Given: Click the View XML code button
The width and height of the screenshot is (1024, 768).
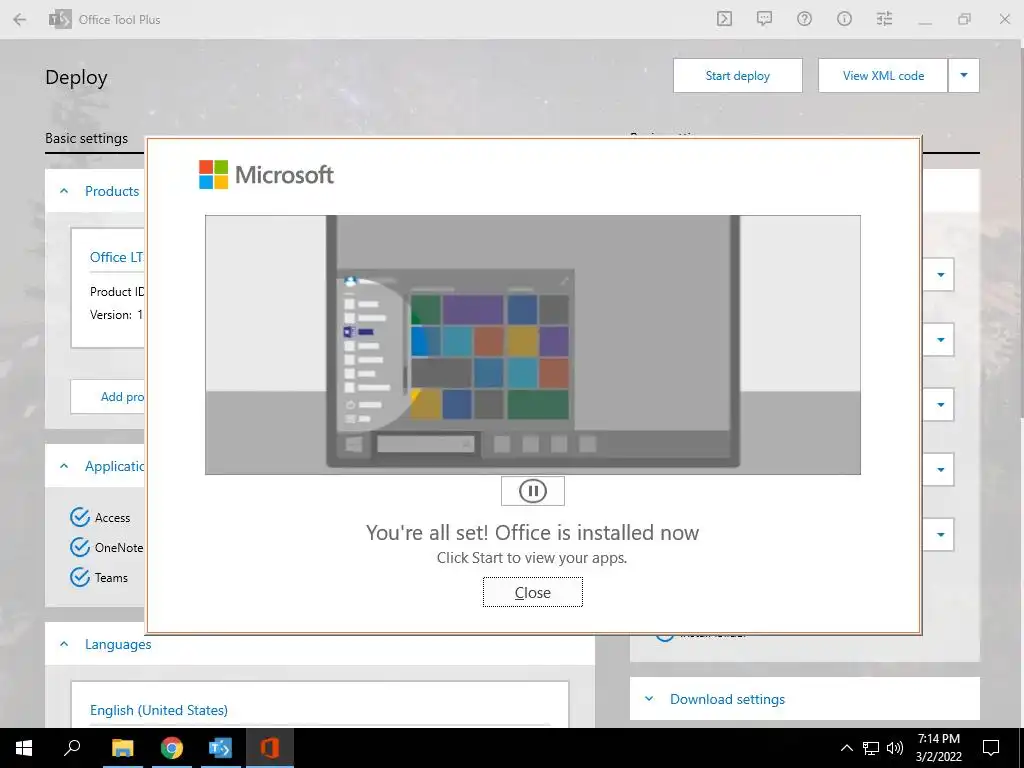Looking at the screenshot, I should point(883,76).
